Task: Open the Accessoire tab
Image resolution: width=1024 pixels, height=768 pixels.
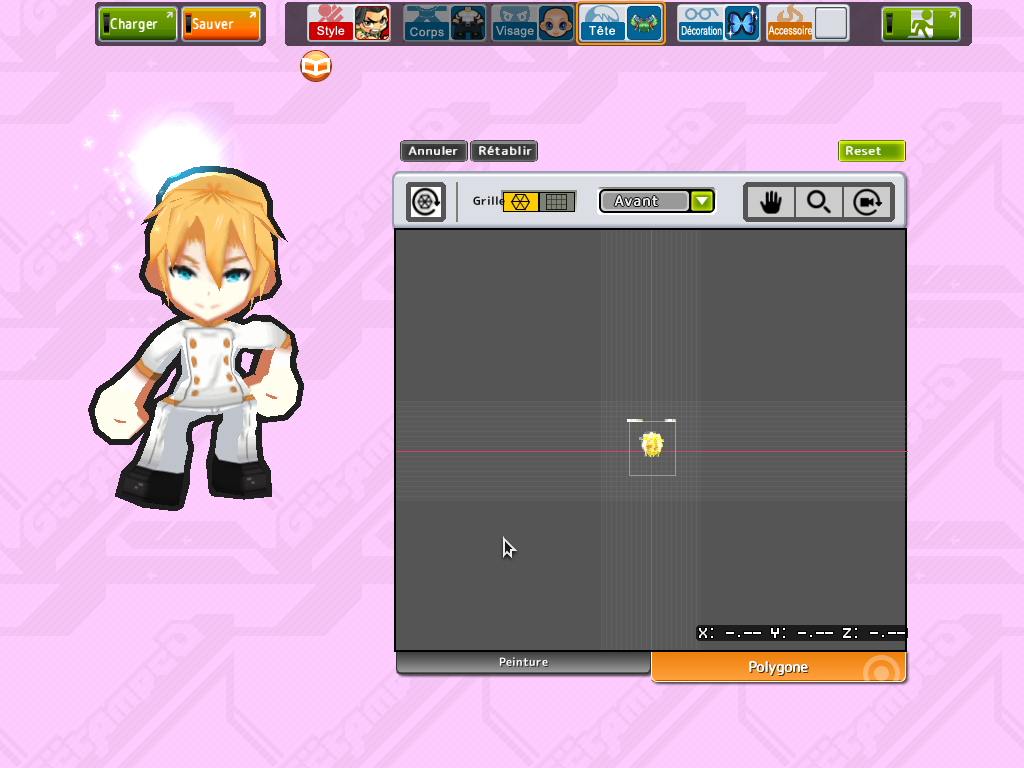Action: 790,24
